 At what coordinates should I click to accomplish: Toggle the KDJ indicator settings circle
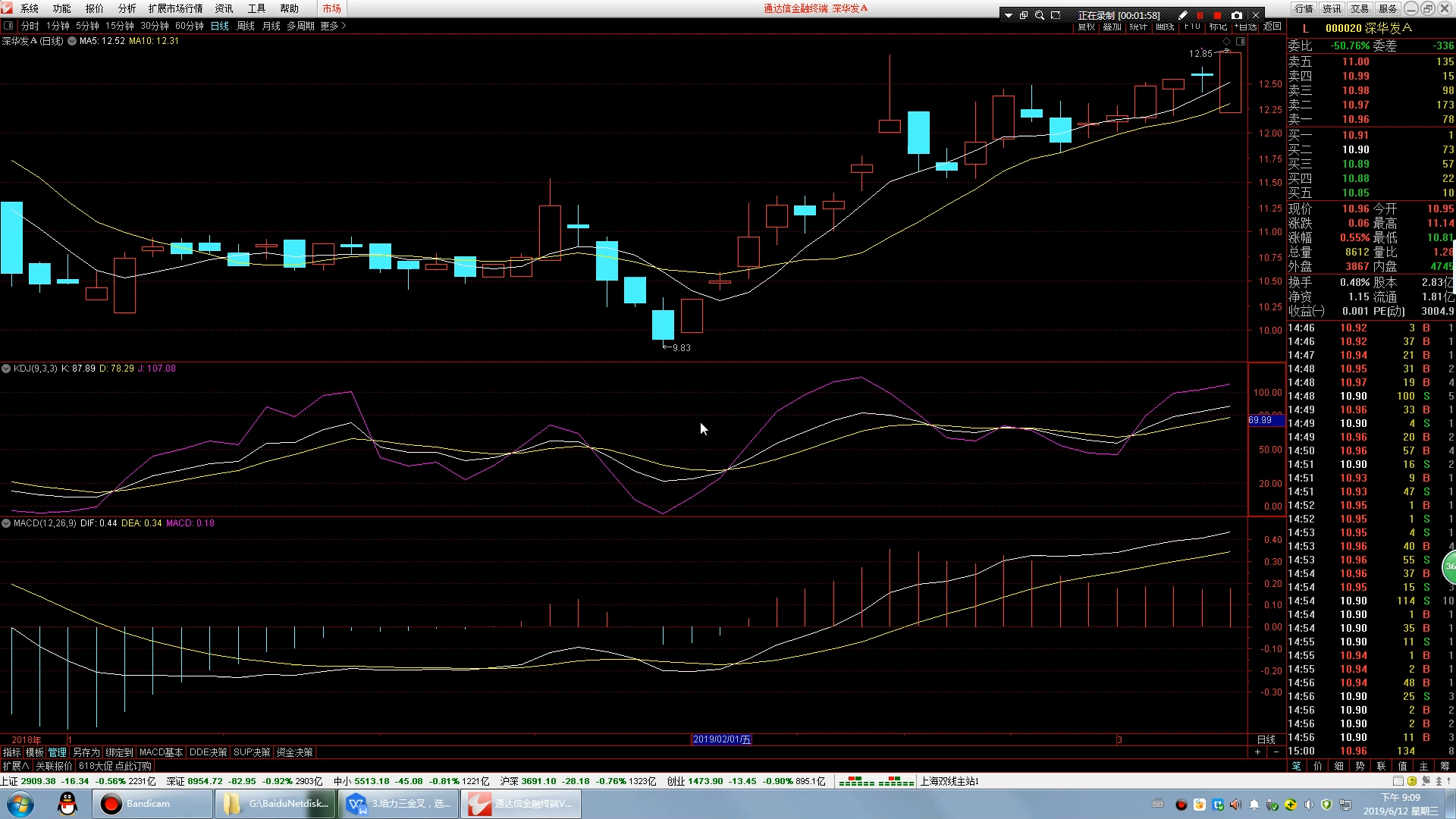(x=6, y=369)
